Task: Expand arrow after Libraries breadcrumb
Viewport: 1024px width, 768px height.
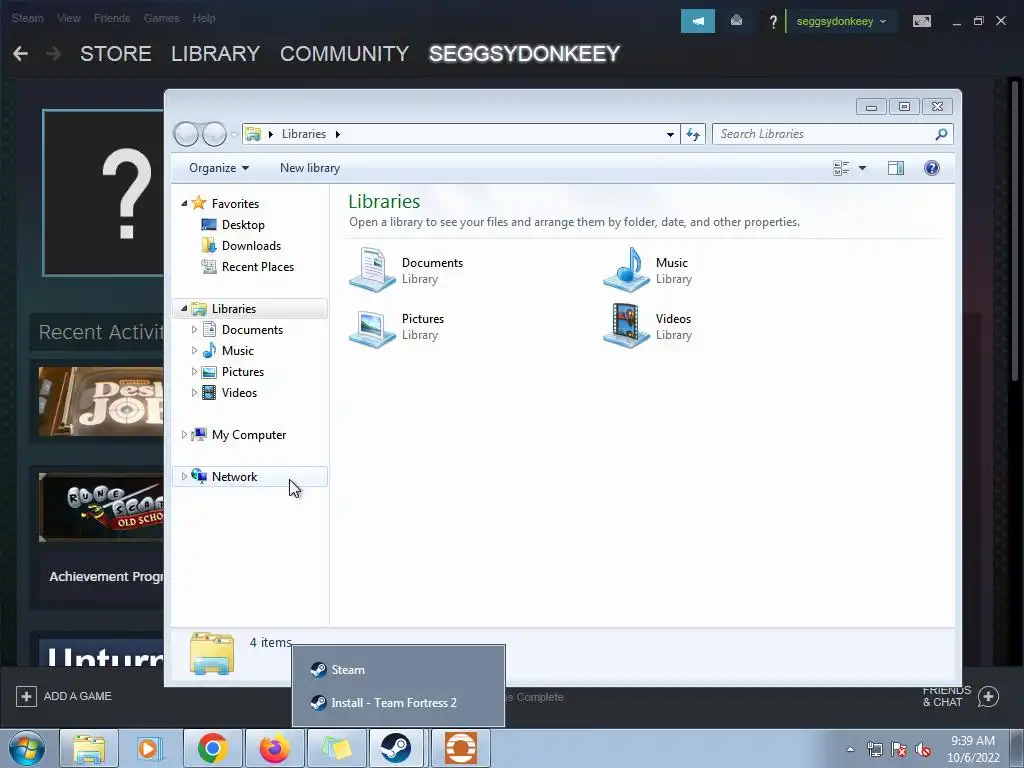Action: coord(338,134)
